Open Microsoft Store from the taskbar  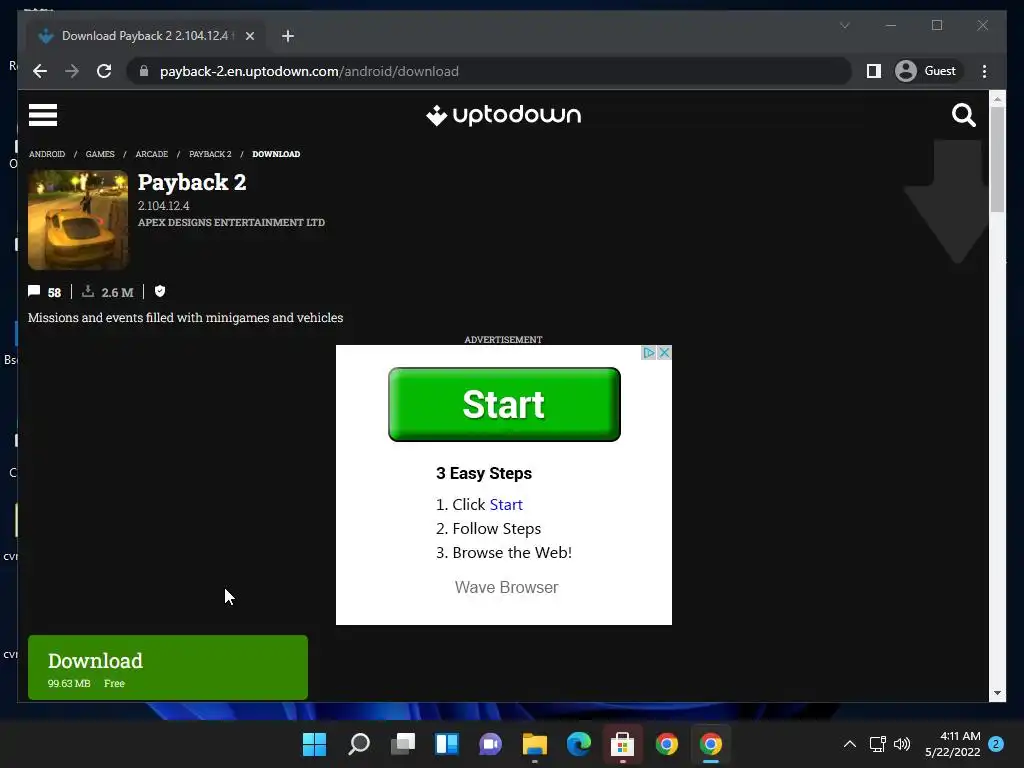pos(622,744)
